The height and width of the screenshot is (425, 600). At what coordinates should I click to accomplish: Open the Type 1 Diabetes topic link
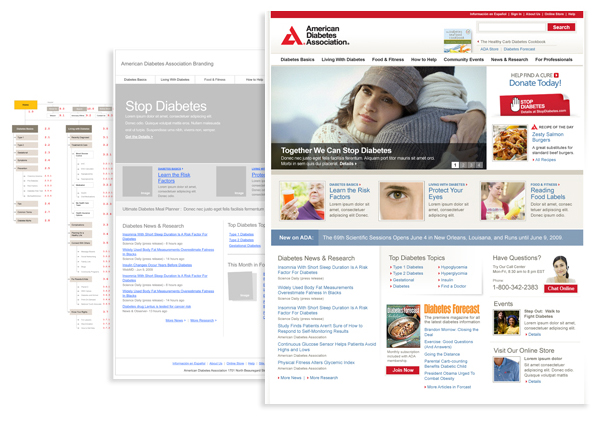(x=410, y=268)
